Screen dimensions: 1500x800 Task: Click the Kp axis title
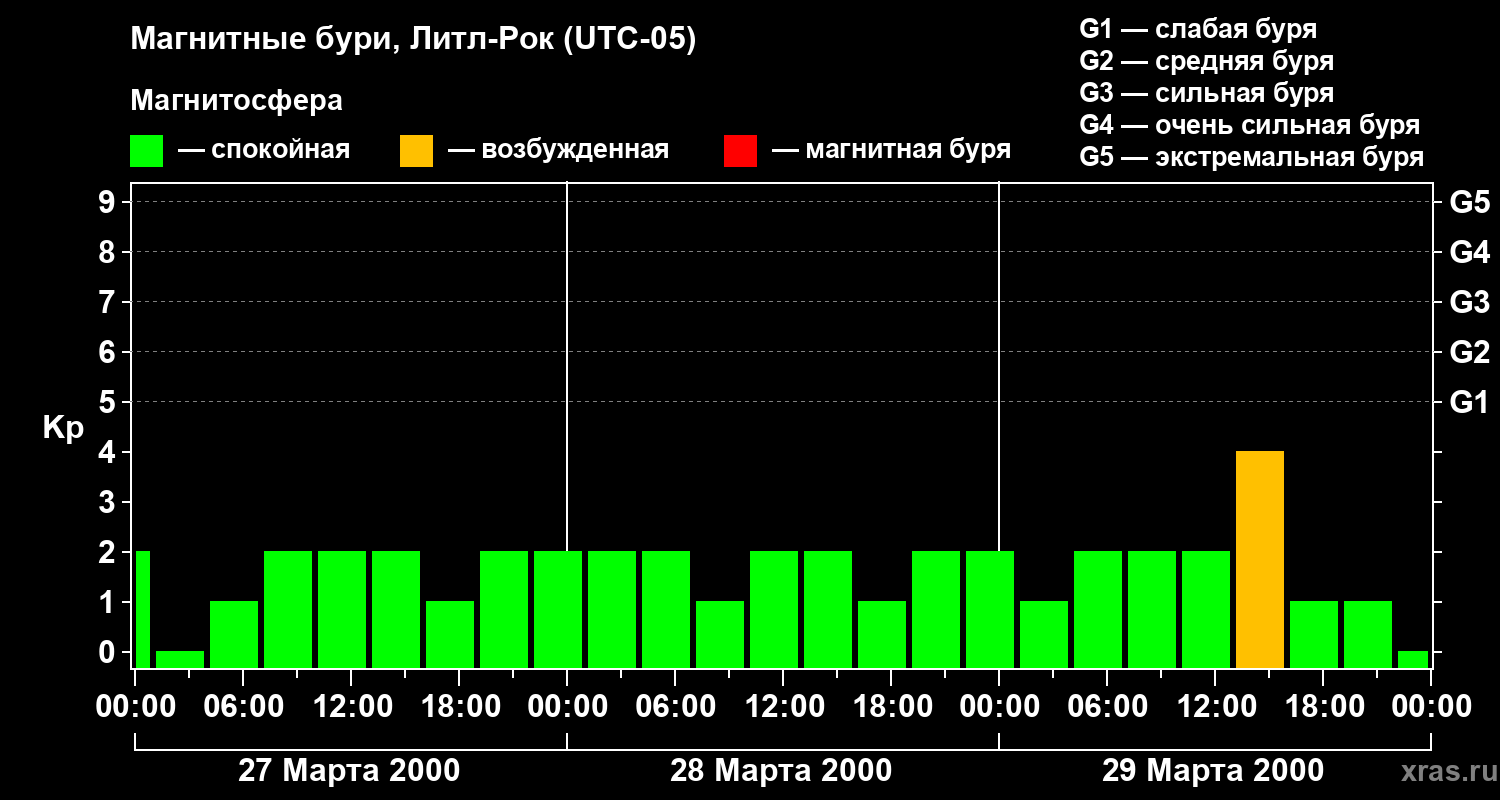click(63, 428)
